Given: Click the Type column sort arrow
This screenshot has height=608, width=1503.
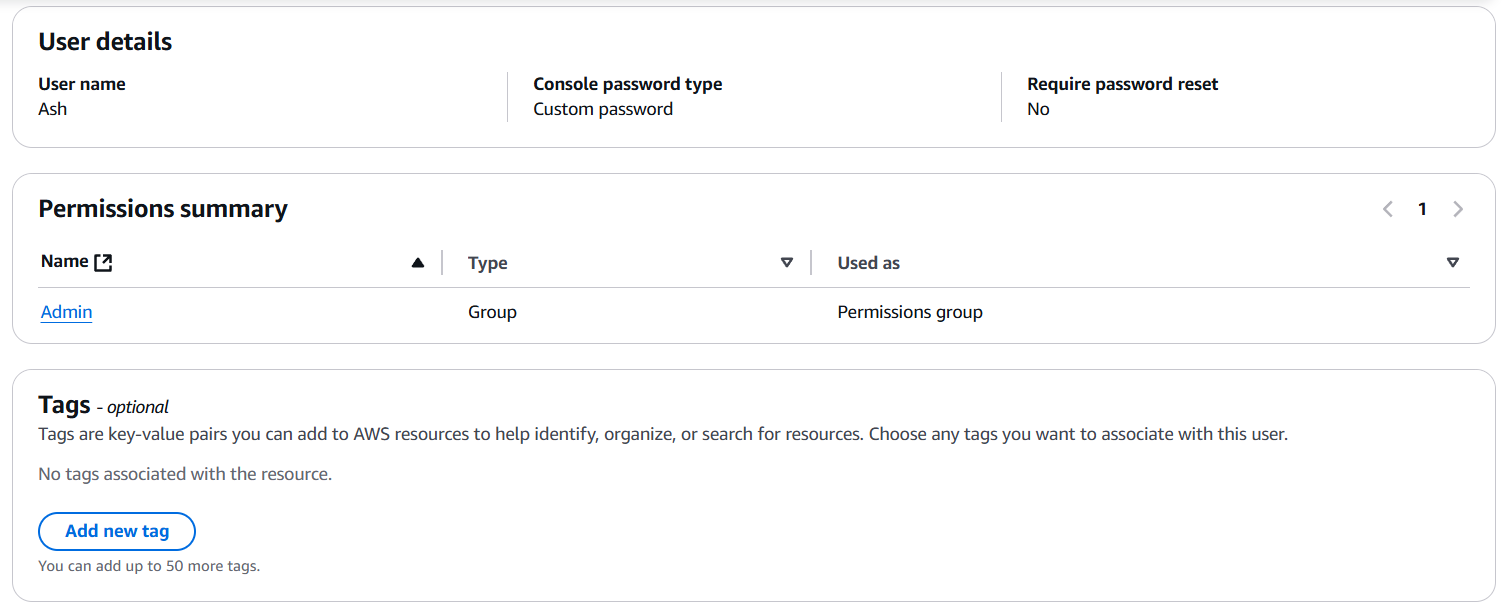Looking at the screenshot, I should point(787,263).
